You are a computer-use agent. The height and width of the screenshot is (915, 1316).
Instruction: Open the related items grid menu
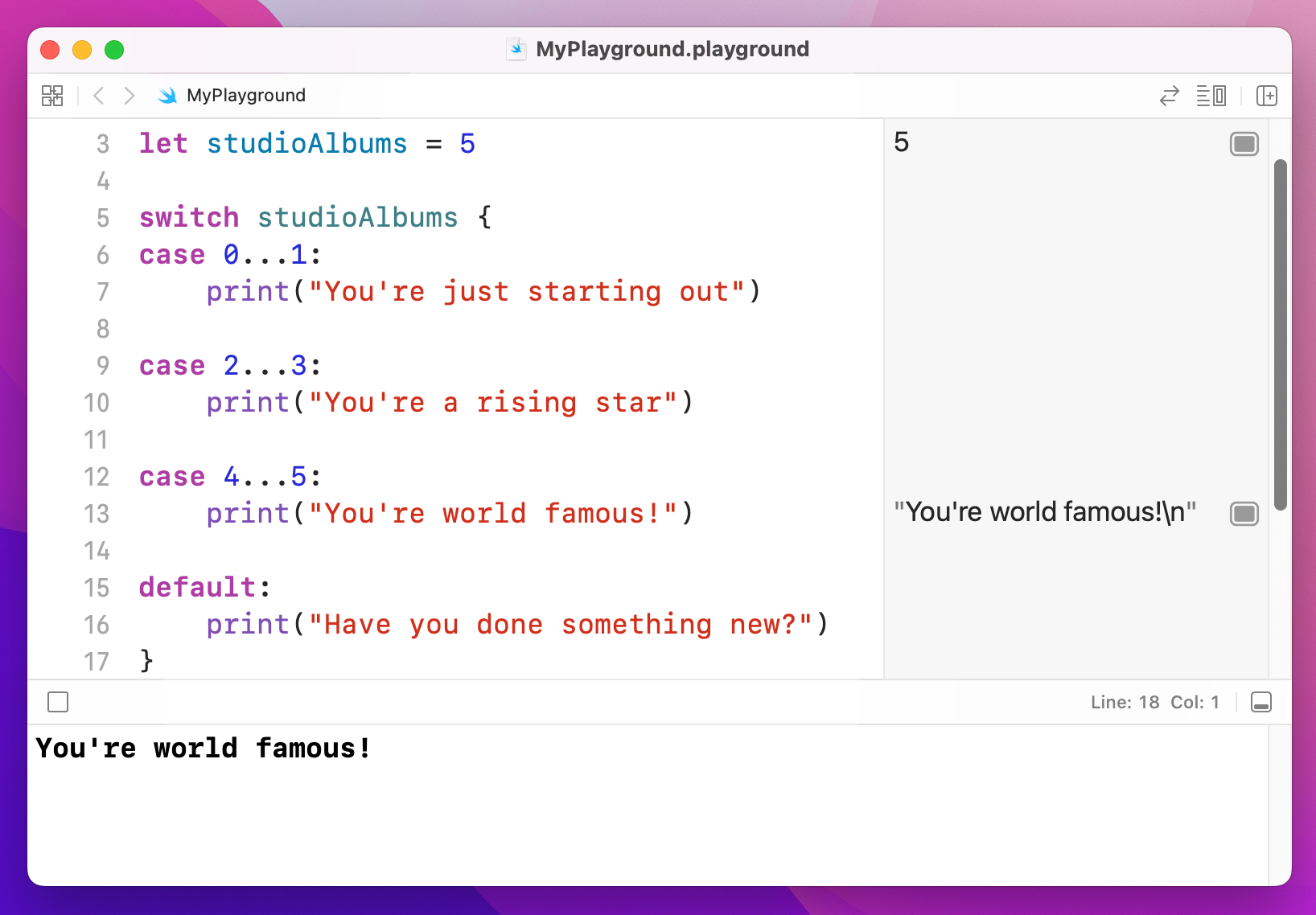click(x=52, y=96)
